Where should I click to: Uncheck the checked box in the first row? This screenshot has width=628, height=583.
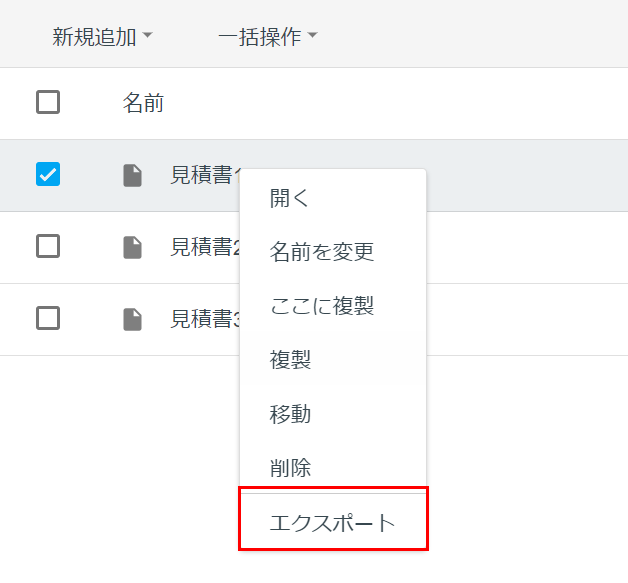click(x=48, y=174)
